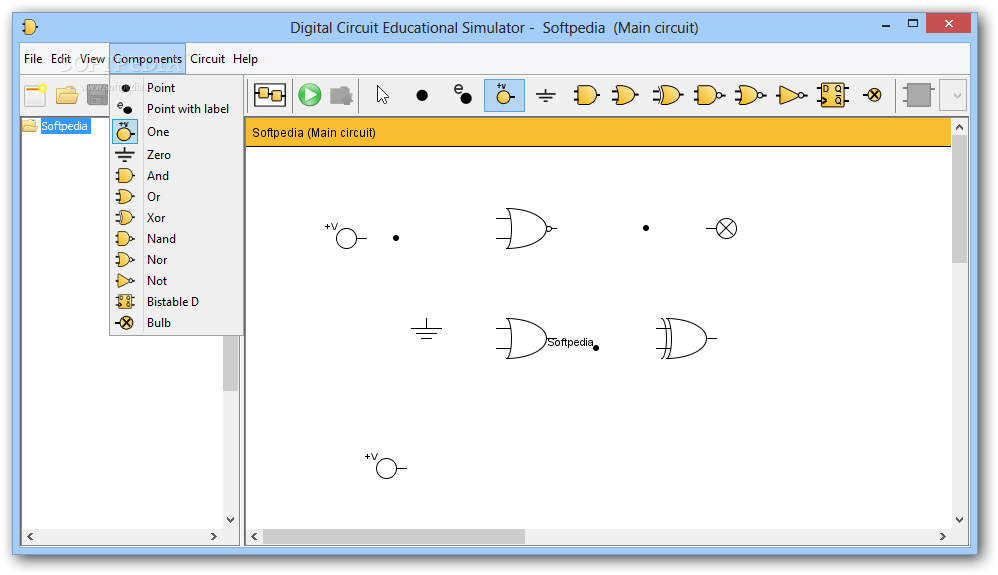Choose Xor from Components menu
998x575 pixels.
[177, 218]
